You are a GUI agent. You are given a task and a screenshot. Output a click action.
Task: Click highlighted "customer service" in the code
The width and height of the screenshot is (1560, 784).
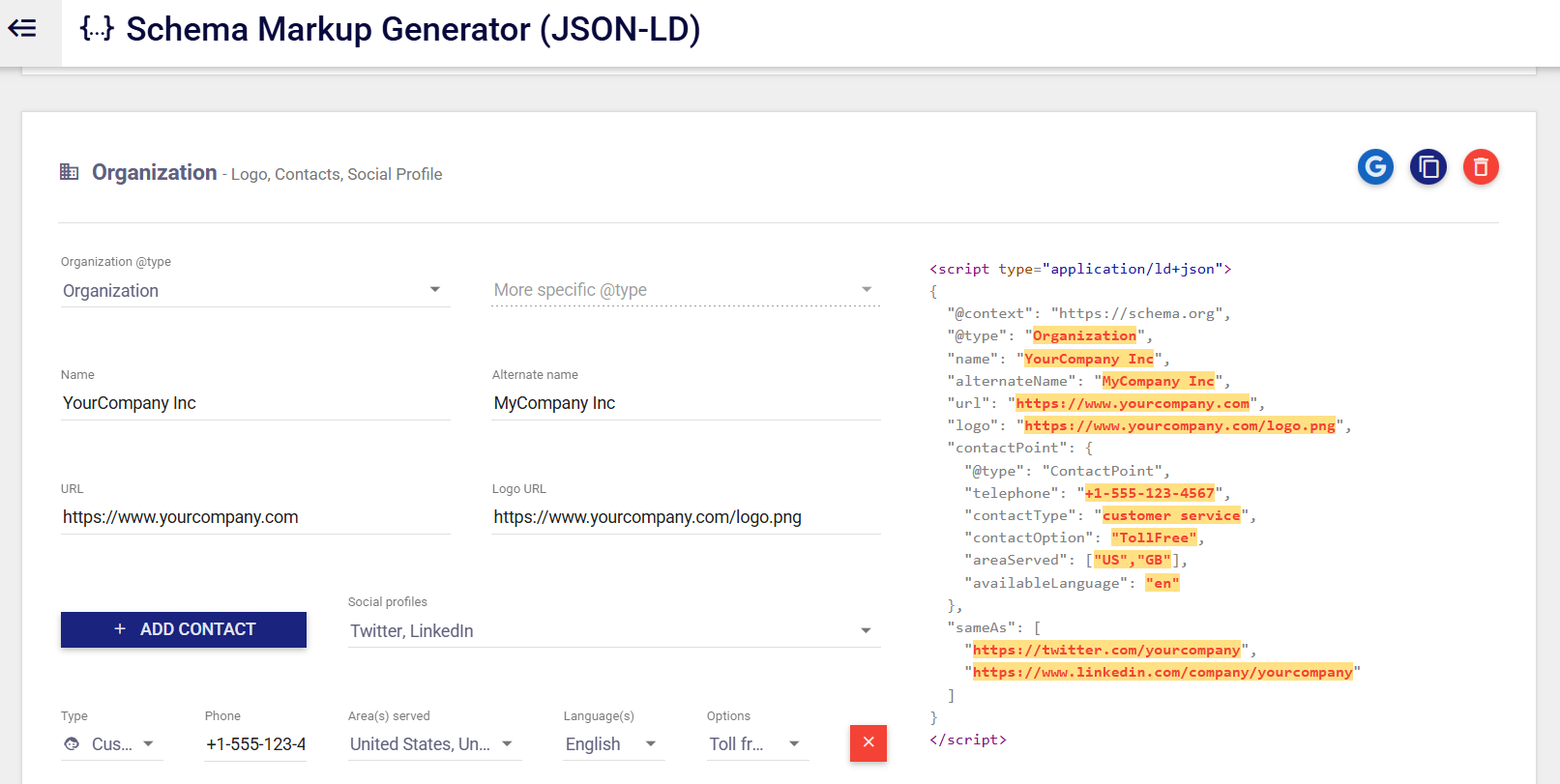pos(1171,515)
